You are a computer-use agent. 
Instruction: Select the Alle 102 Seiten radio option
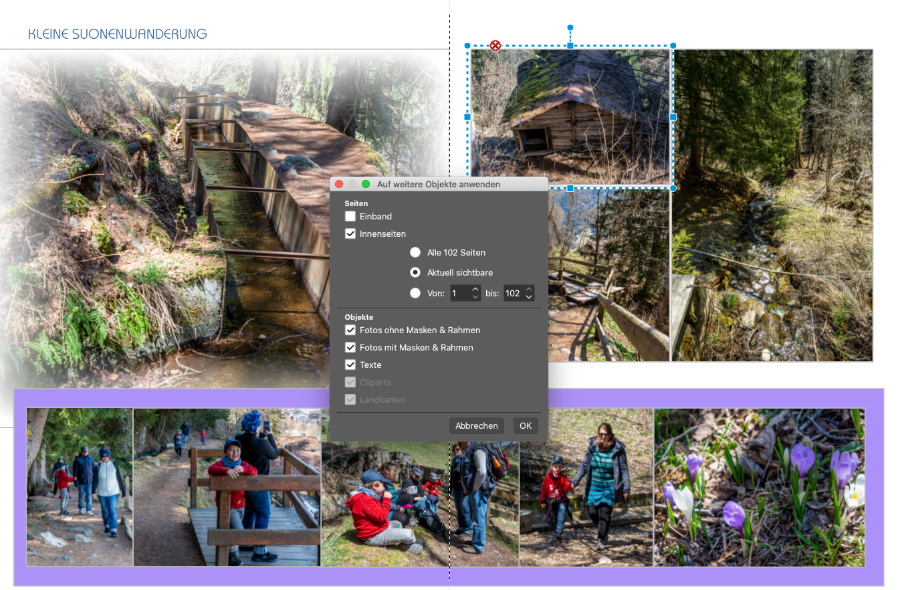pos(415,253)
